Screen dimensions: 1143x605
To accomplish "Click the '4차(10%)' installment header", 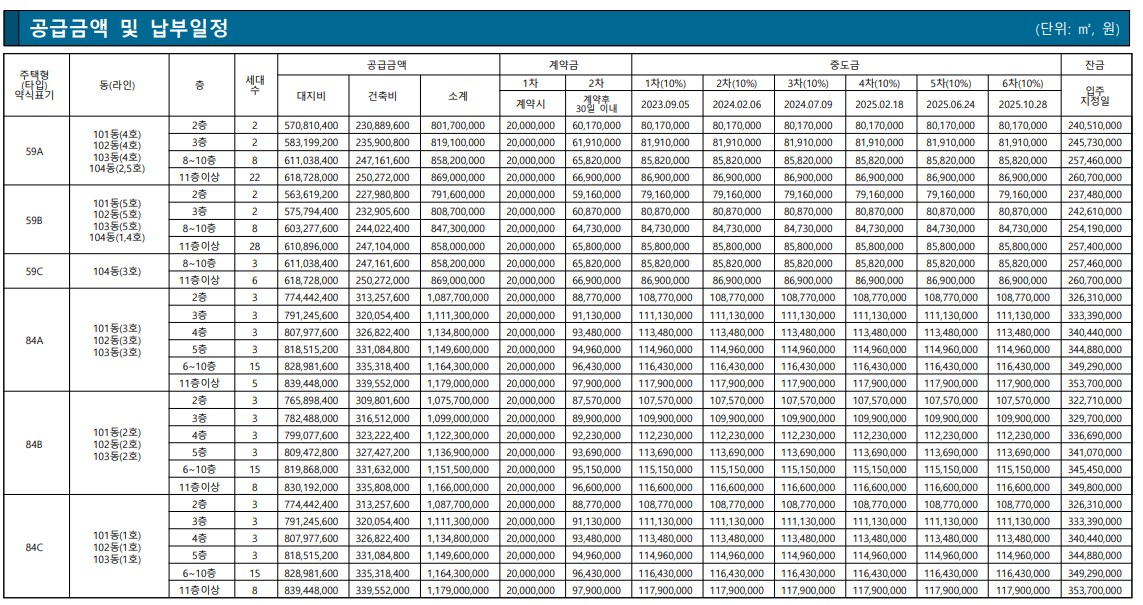I will 879,83.
